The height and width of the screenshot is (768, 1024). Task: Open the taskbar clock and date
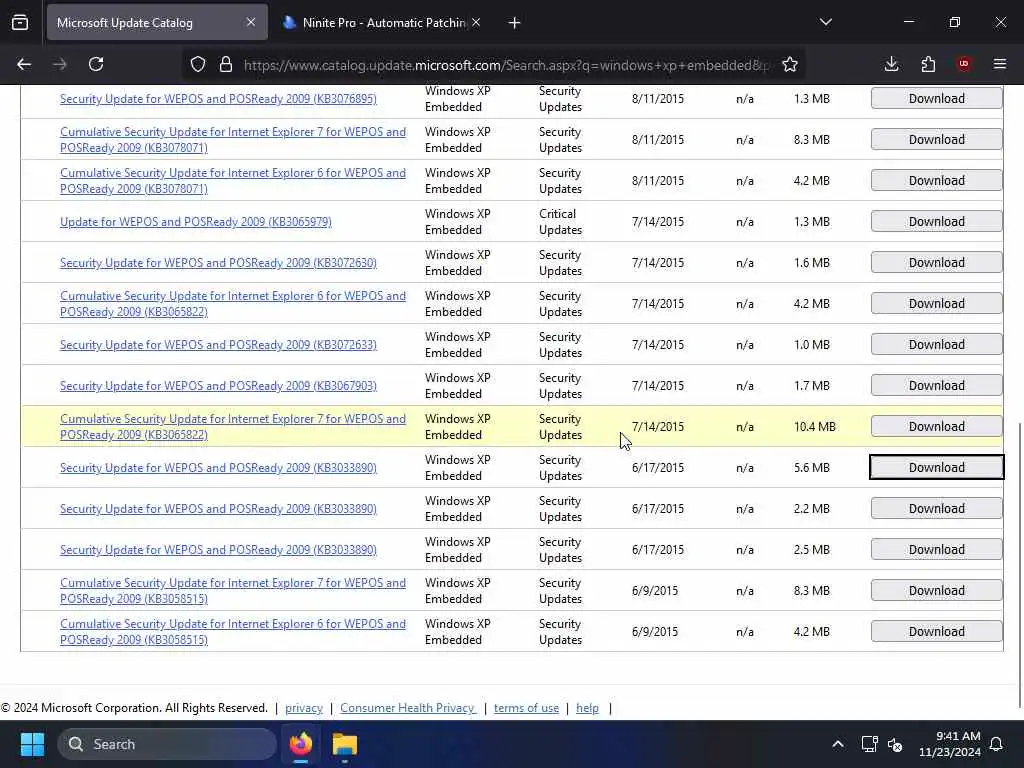tap(950, 744)
